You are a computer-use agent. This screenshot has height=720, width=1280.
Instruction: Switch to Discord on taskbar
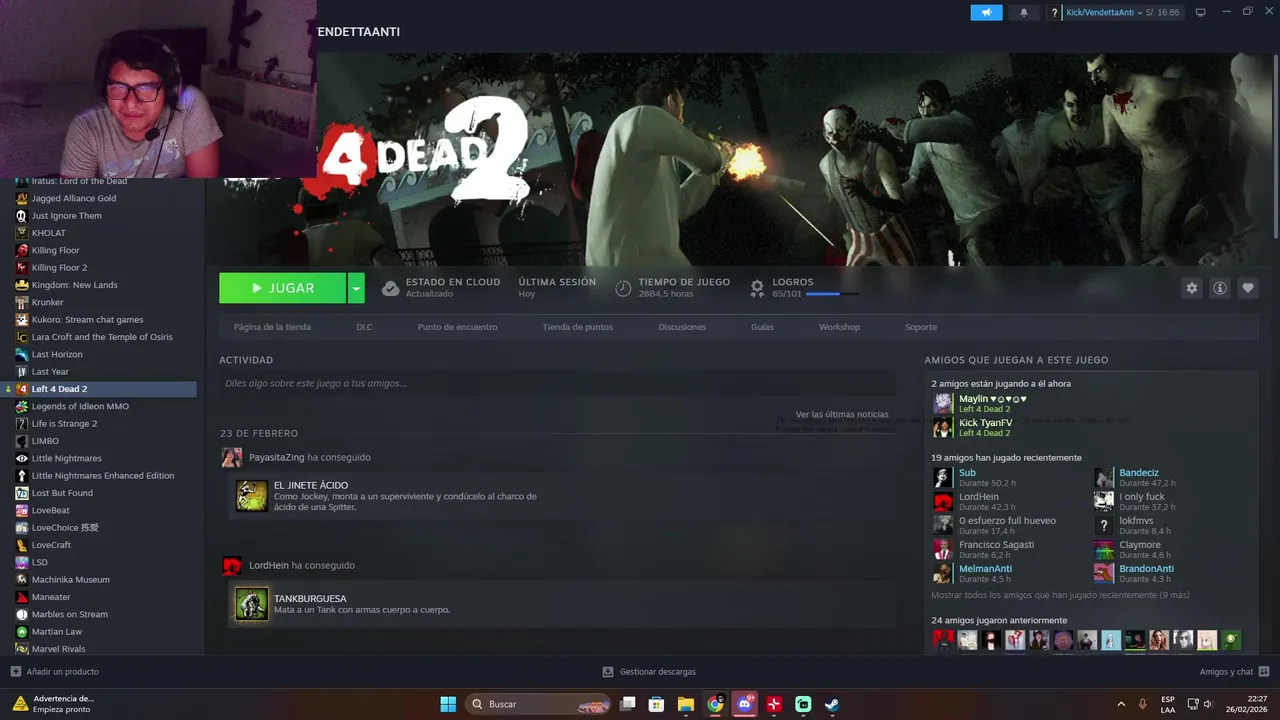pos(744,704)
